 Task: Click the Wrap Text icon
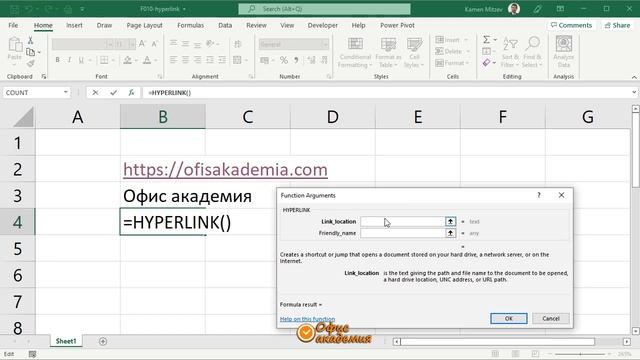[x=238, y=44]
